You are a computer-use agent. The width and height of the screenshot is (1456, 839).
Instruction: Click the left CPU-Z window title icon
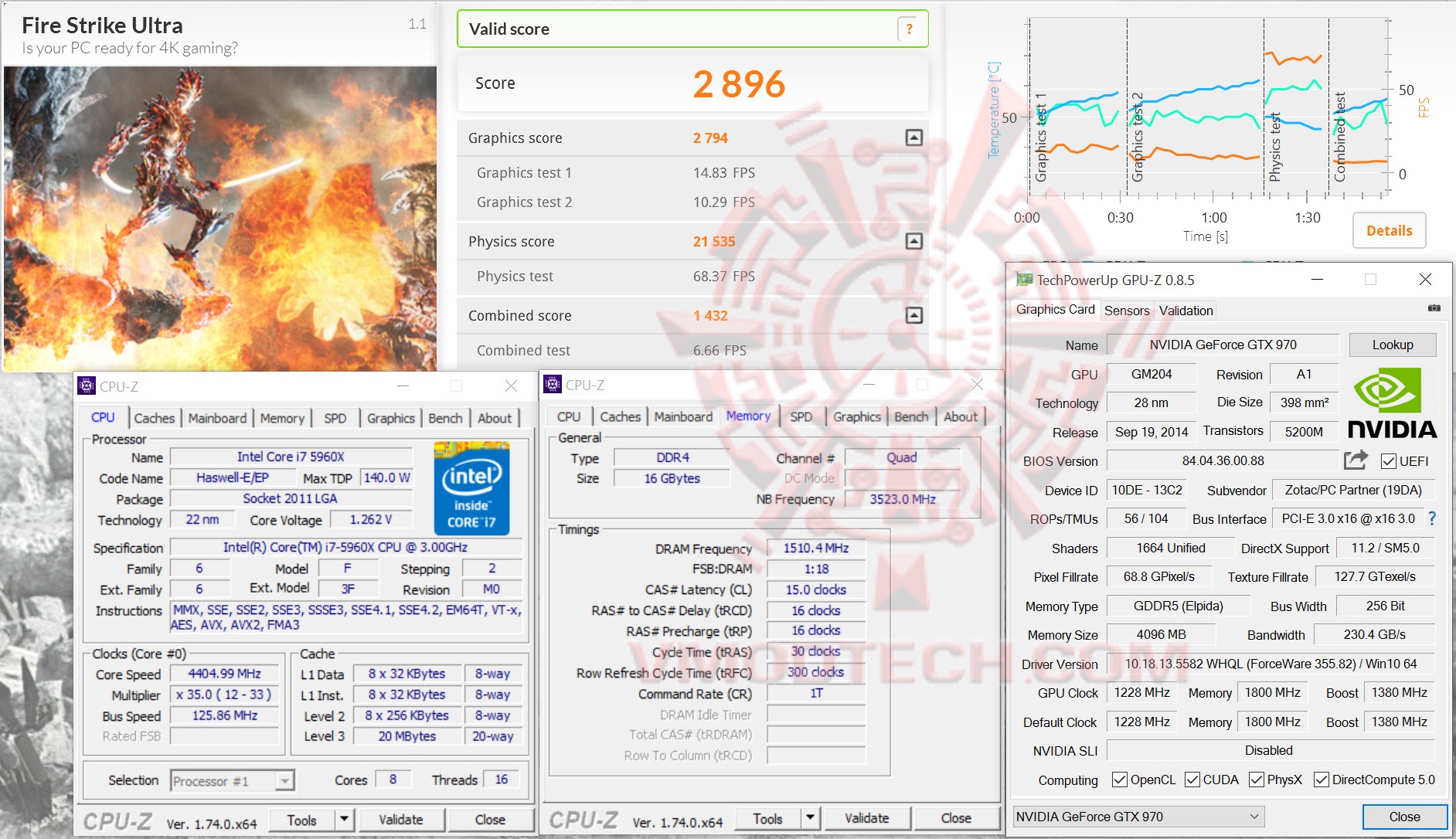(x=87, y=386)
